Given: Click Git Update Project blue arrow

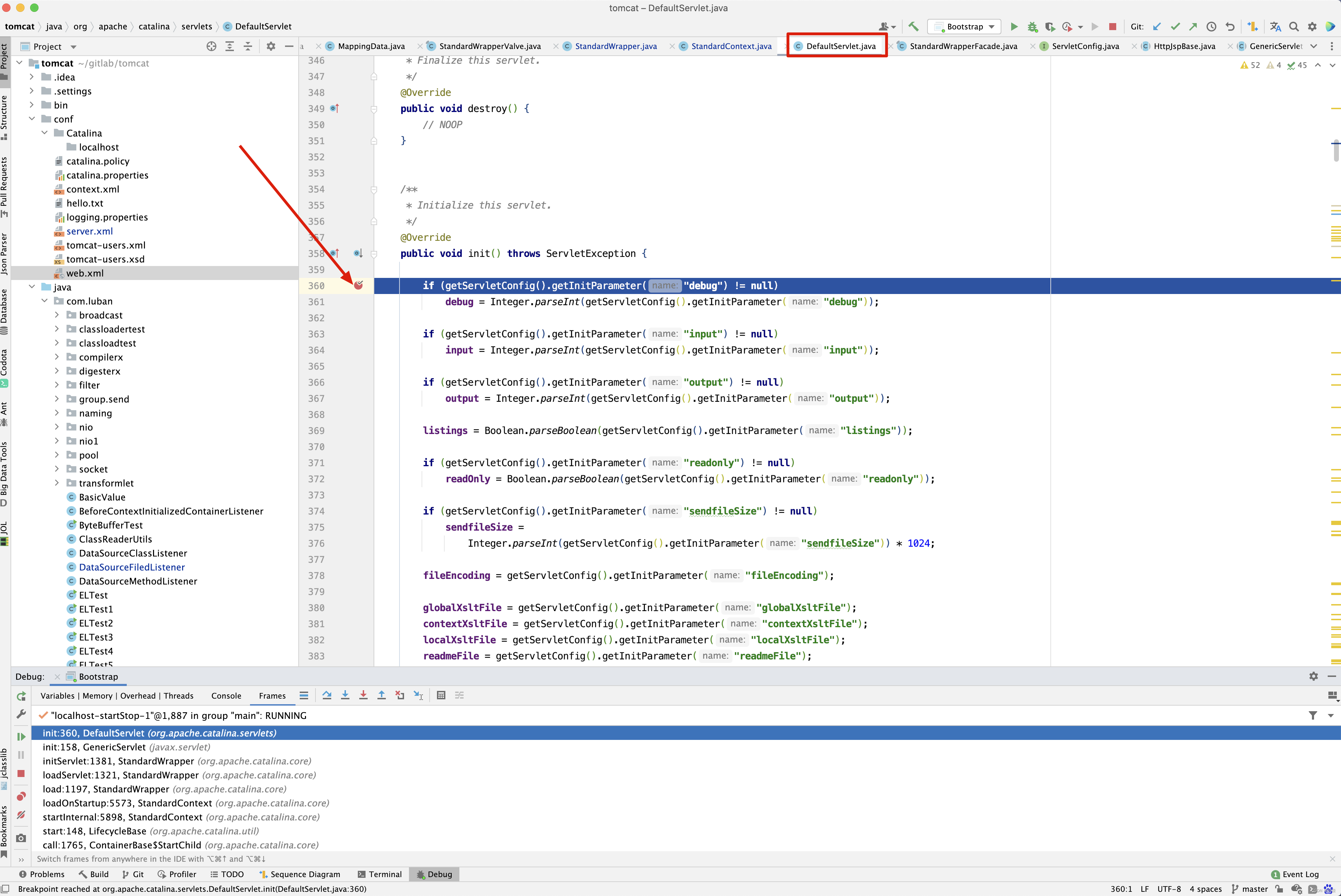Looking at the screenshot, I should pos(1157,26).
